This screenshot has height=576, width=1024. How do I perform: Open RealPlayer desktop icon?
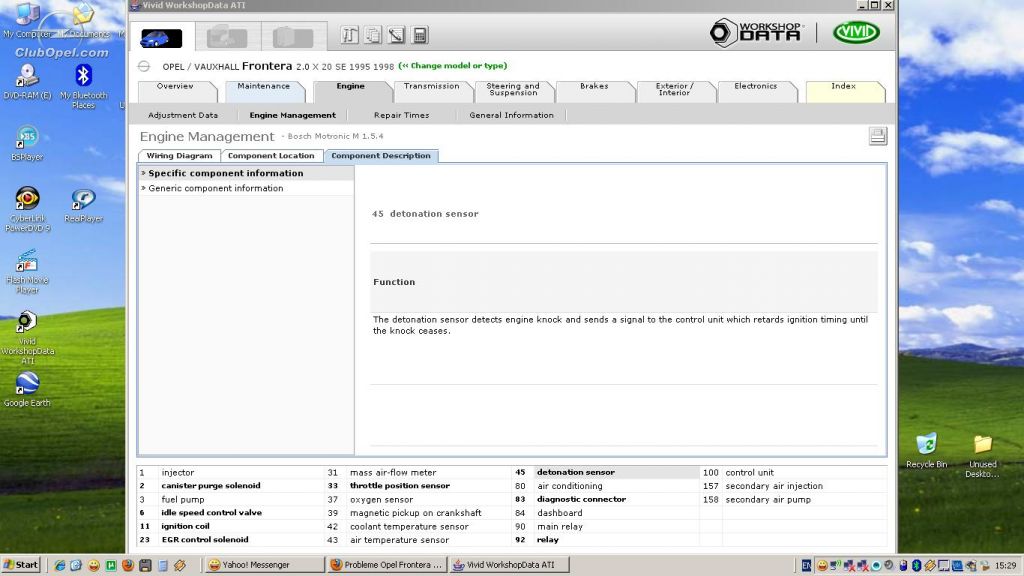pyautogui.click(x=83, y=205)
